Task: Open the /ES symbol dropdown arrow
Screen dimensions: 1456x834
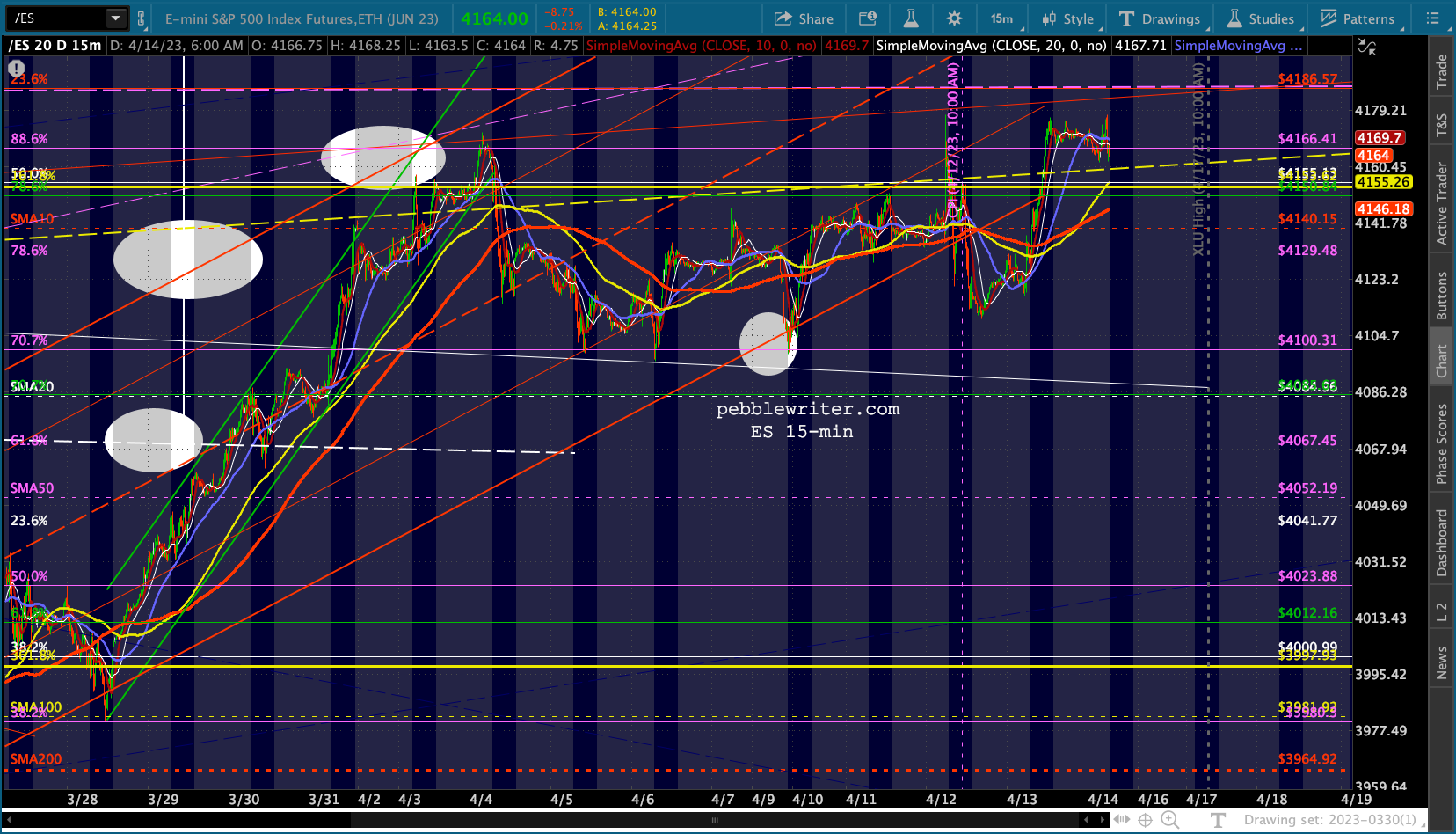Action: point(116,18)
